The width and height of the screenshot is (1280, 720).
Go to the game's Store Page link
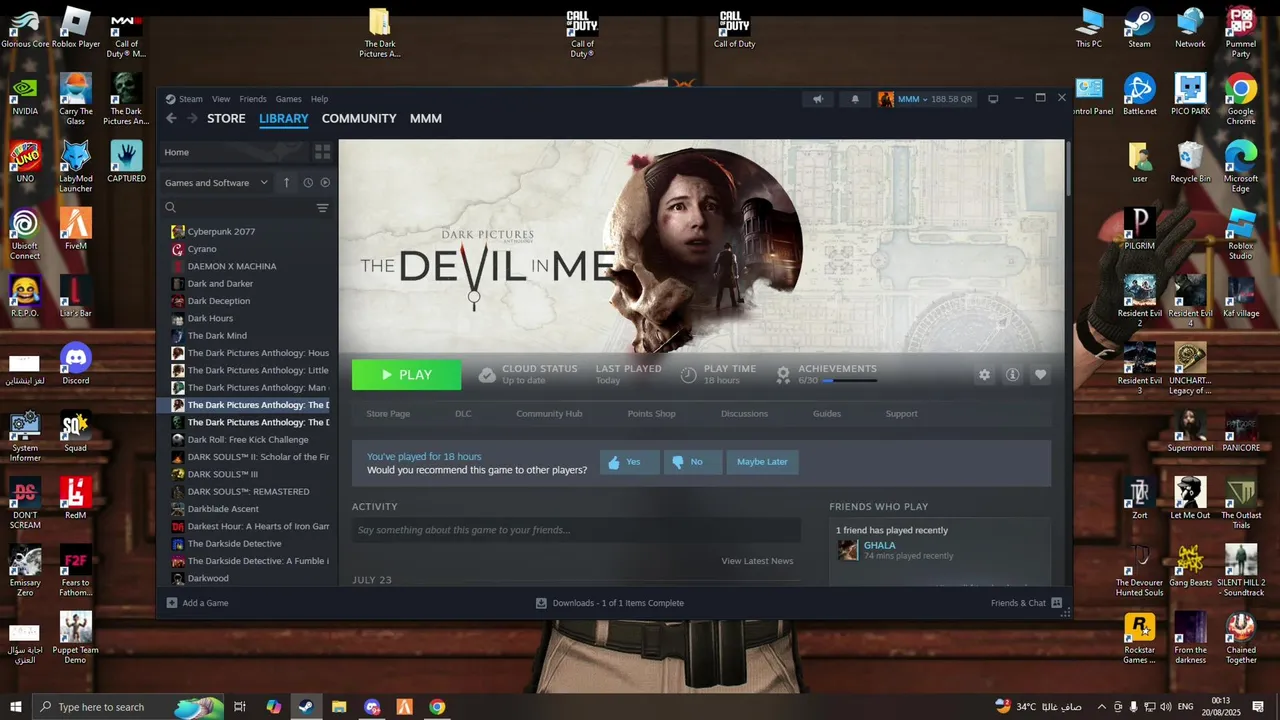pyautogui.click(x=388, y=414)
